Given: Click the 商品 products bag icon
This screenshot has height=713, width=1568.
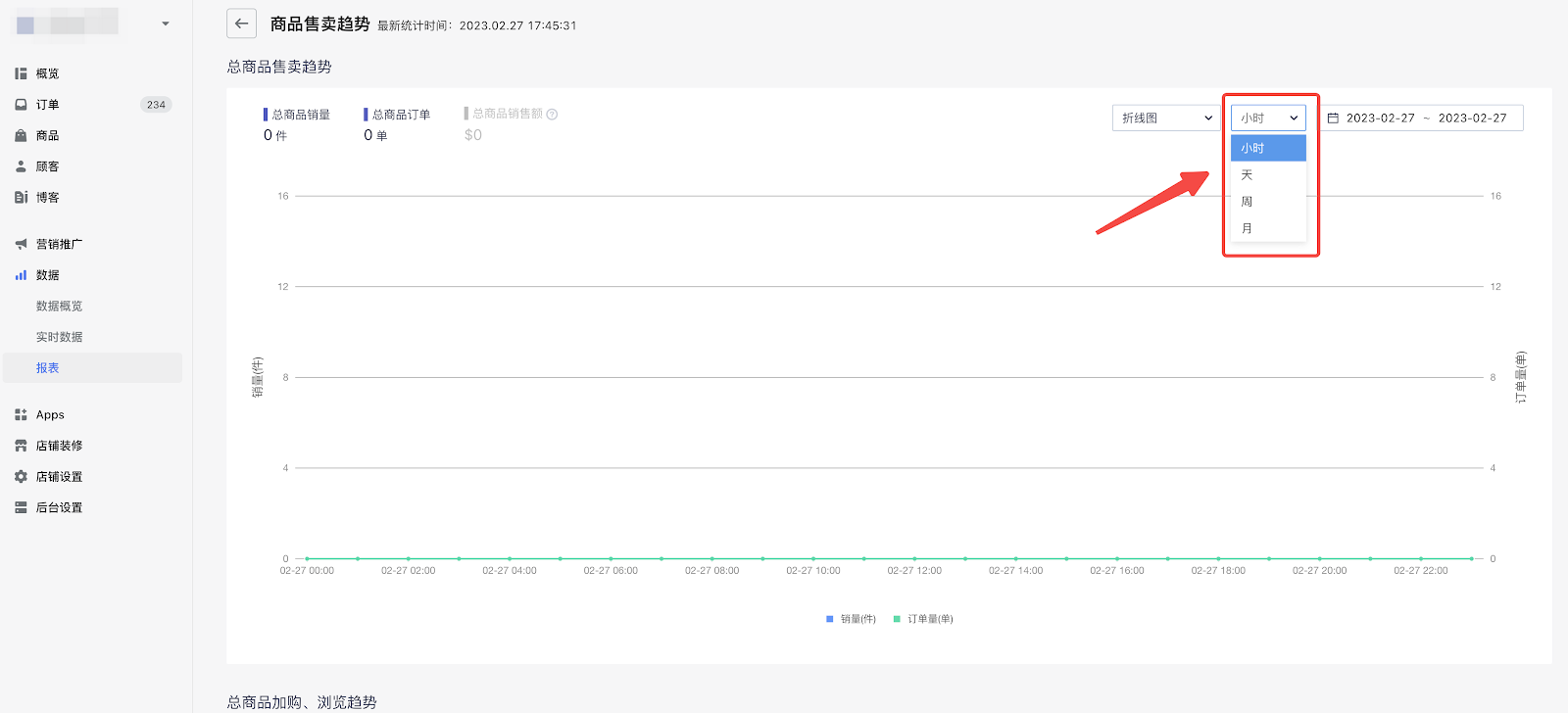Looking at the screenshot, I should click(x=21, y=136).
